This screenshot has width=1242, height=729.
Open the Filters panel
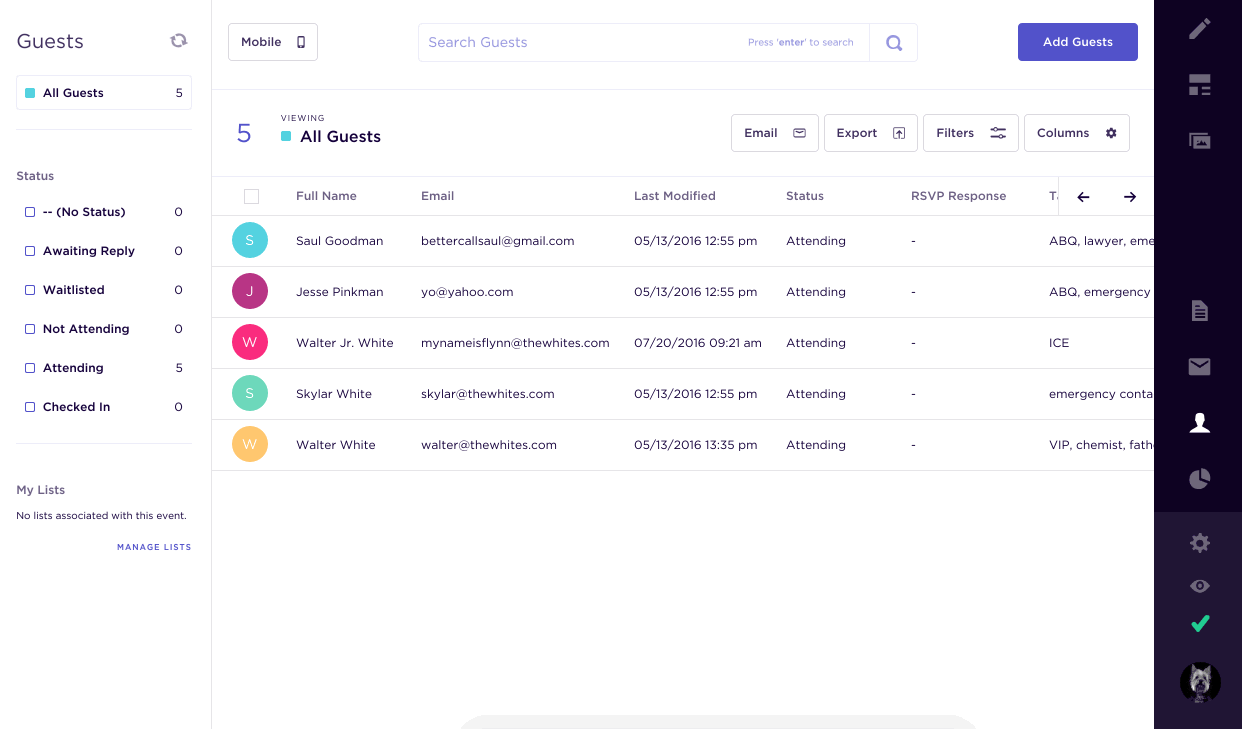[971, 133]
